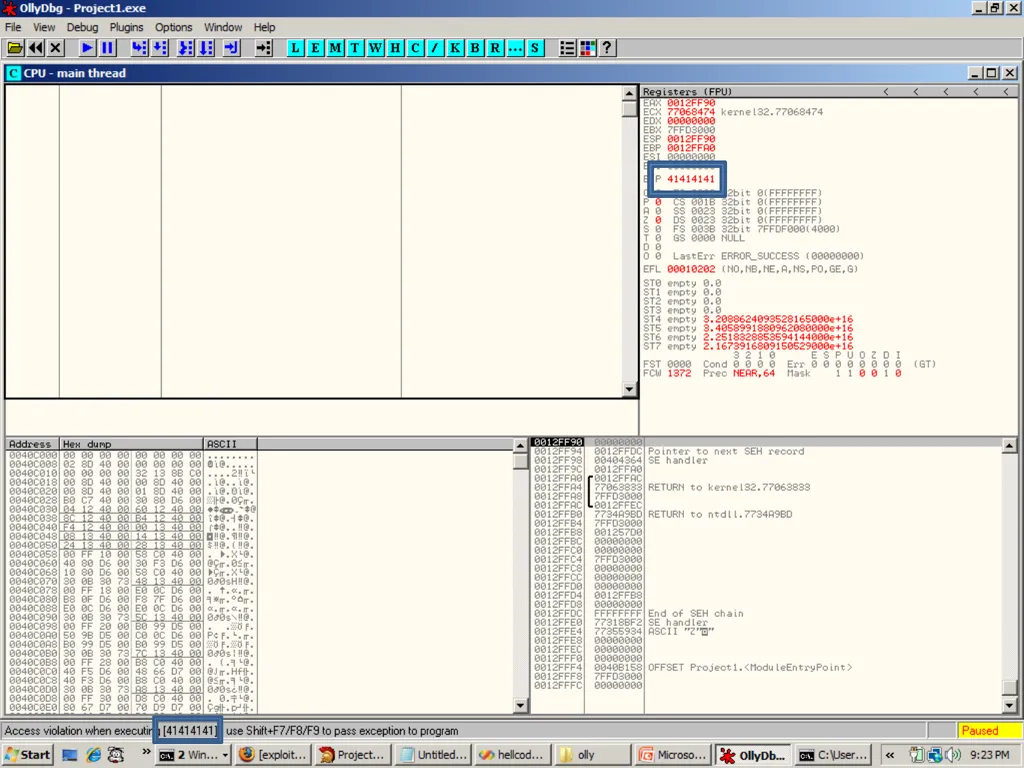
Task: Restart the program with the rewind icon
Action: [x=35, y=48]
